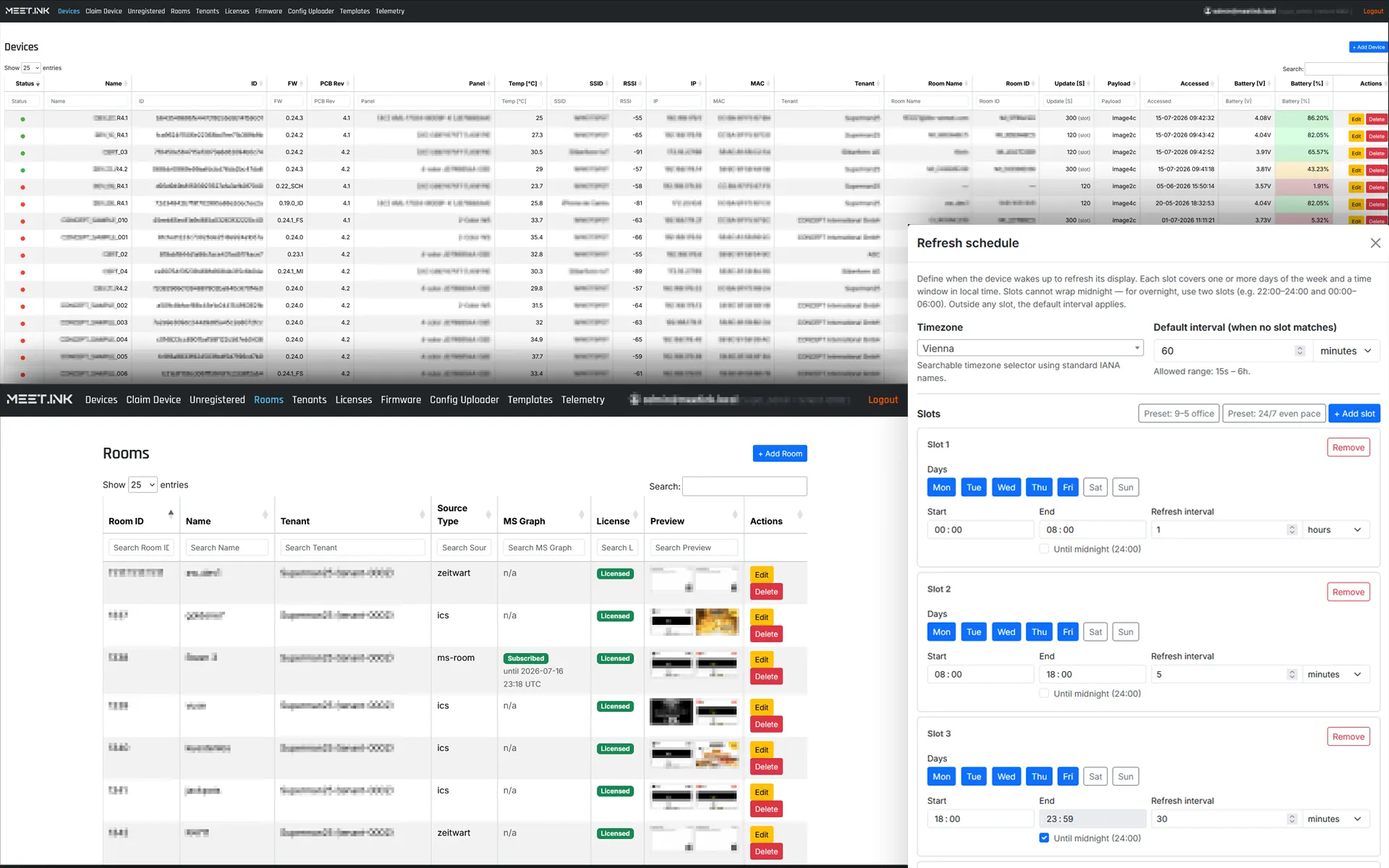The image size is (1389, 868).
Task: Open Slot 2 refresh unit minutes dropdown
Action: [x=1335, y=675]
